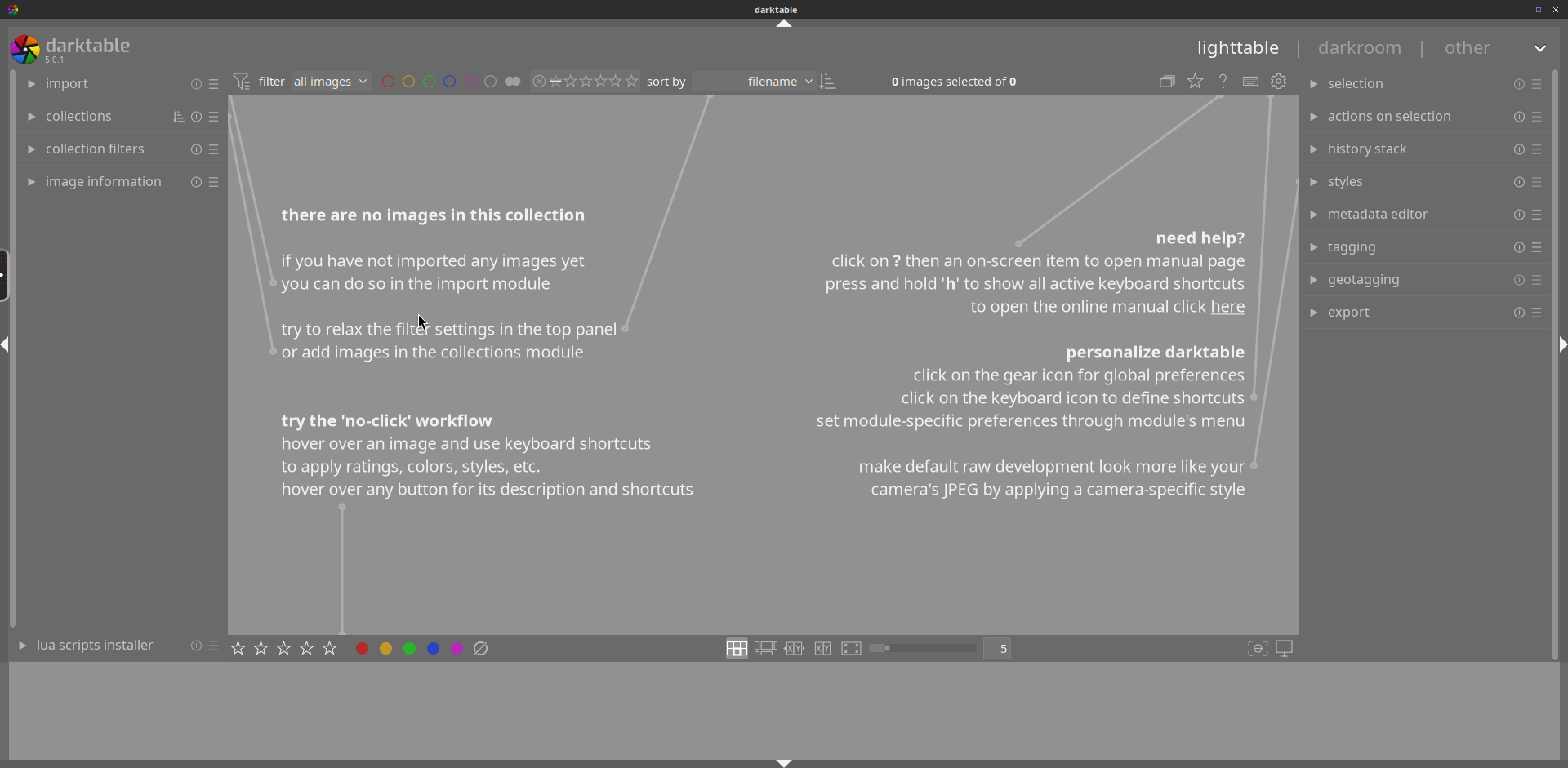Toggle focus peaking icon in bottom bar

tap(1258, 649)
